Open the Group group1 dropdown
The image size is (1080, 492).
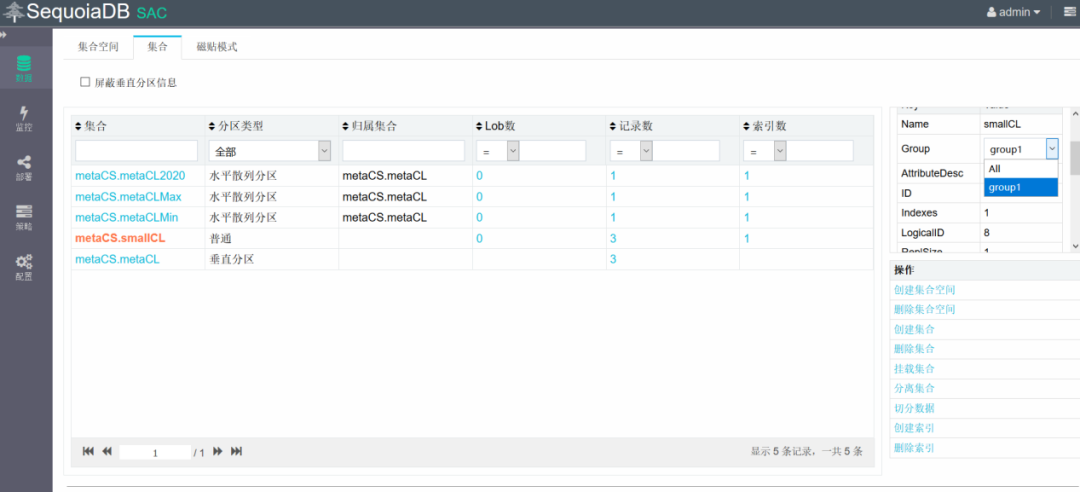pyautogui.click(x=1021, y=149)
